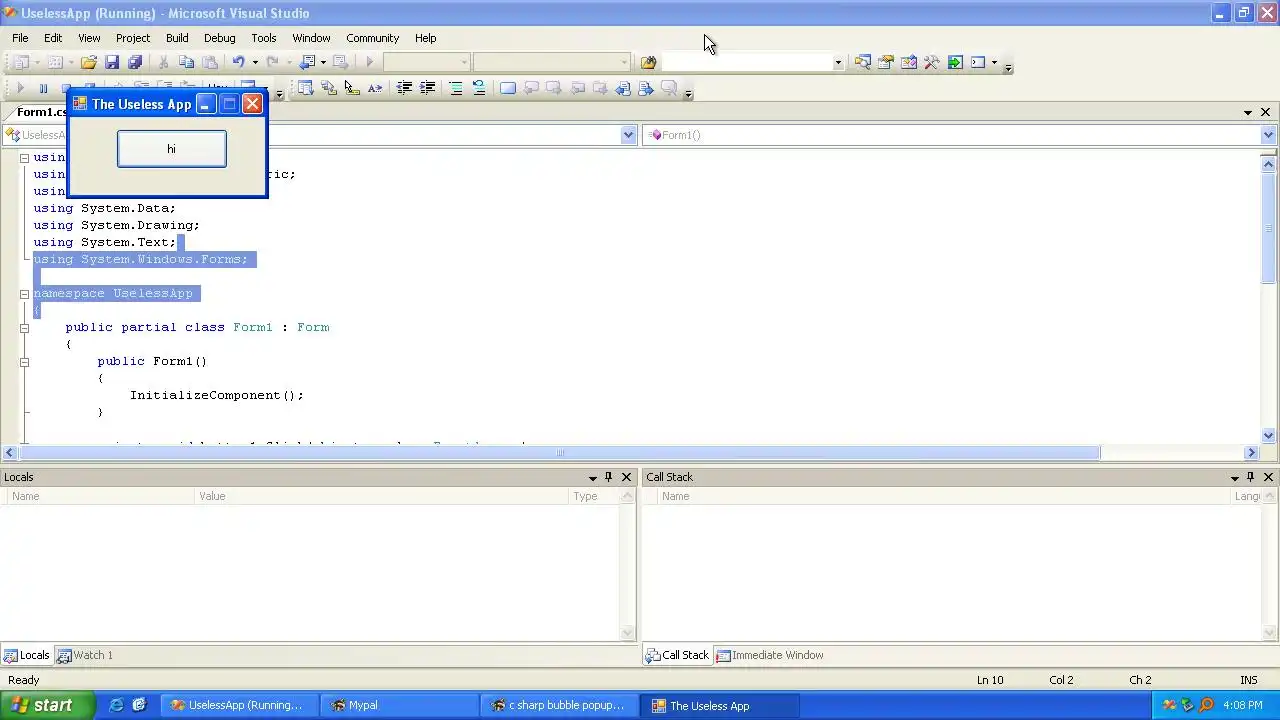Switch to UselessApp (Running) taskbar button
Screen dimensions: 1280x720
coord(239,705)
